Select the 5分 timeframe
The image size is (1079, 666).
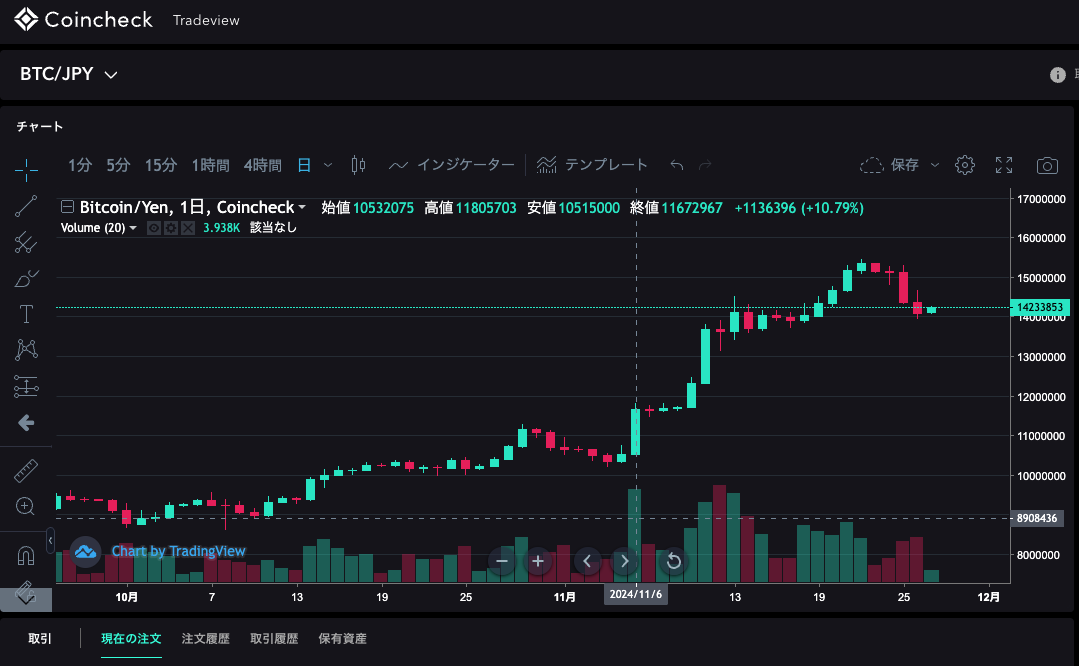pos(118,165)
